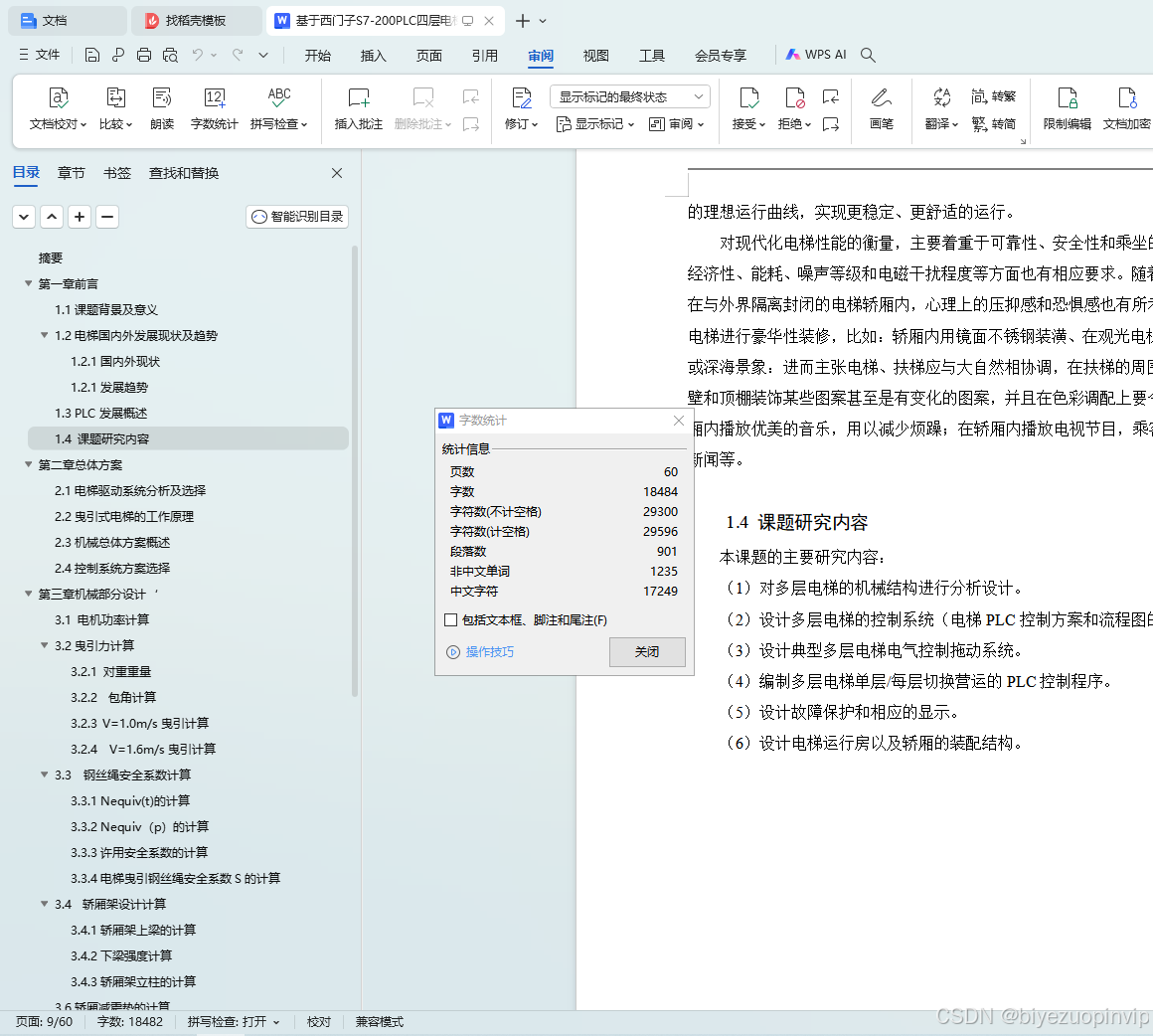
Task: Open the 显示标记的最终状态 dropdown
Action: pos(629,97)
